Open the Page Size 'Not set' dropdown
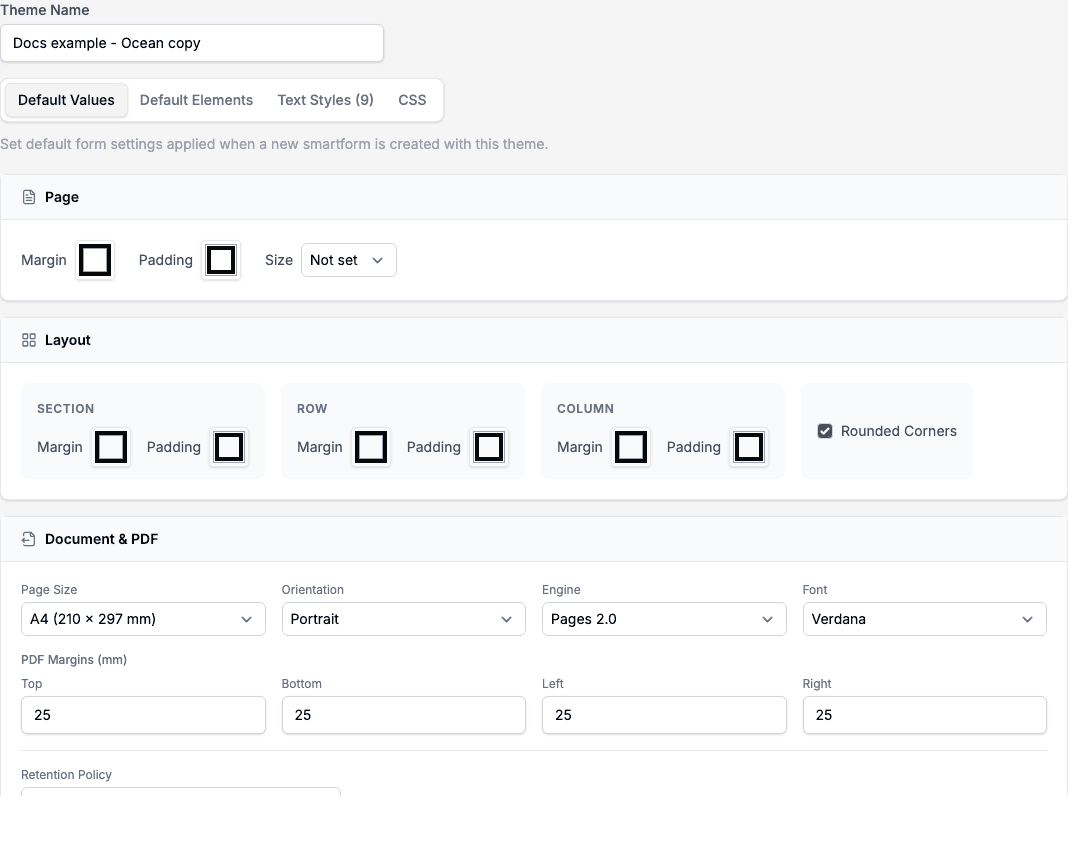This screenshot has width=1068, height=842. click(x=349, y=260)
